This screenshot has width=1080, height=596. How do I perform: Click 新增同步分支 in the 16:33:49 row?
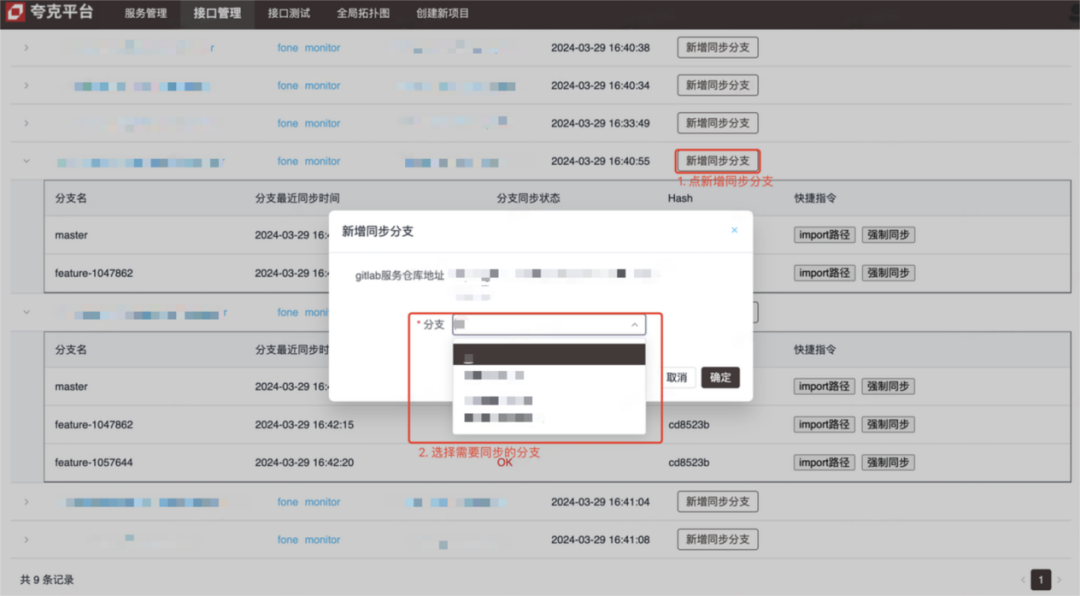(x=717, y=123)
